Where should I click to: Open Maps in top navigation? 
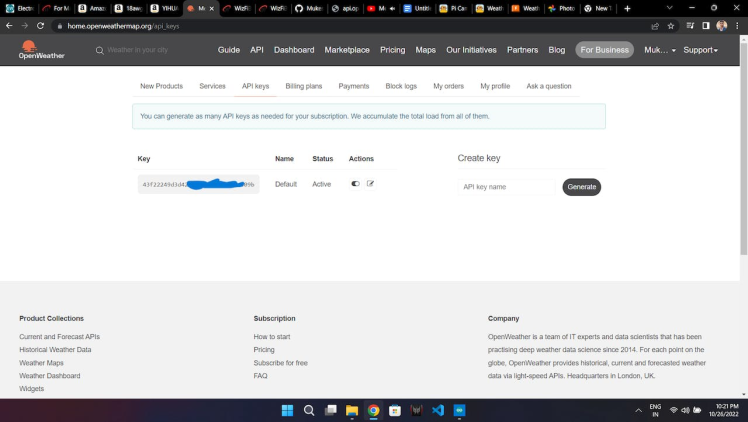click(x=426, y=50)
